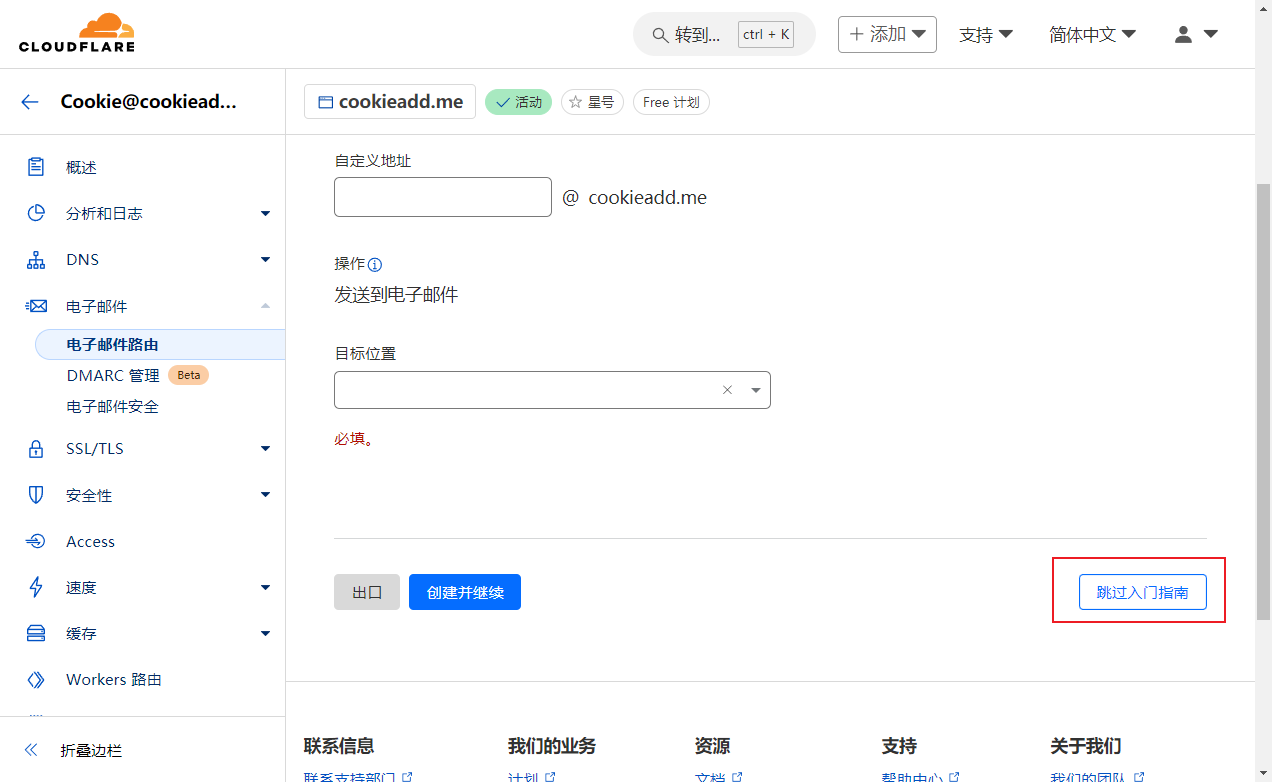Expand the 分析和日志 sidebar section
The height and width of the screenshot is (782, 1272).
265,213
